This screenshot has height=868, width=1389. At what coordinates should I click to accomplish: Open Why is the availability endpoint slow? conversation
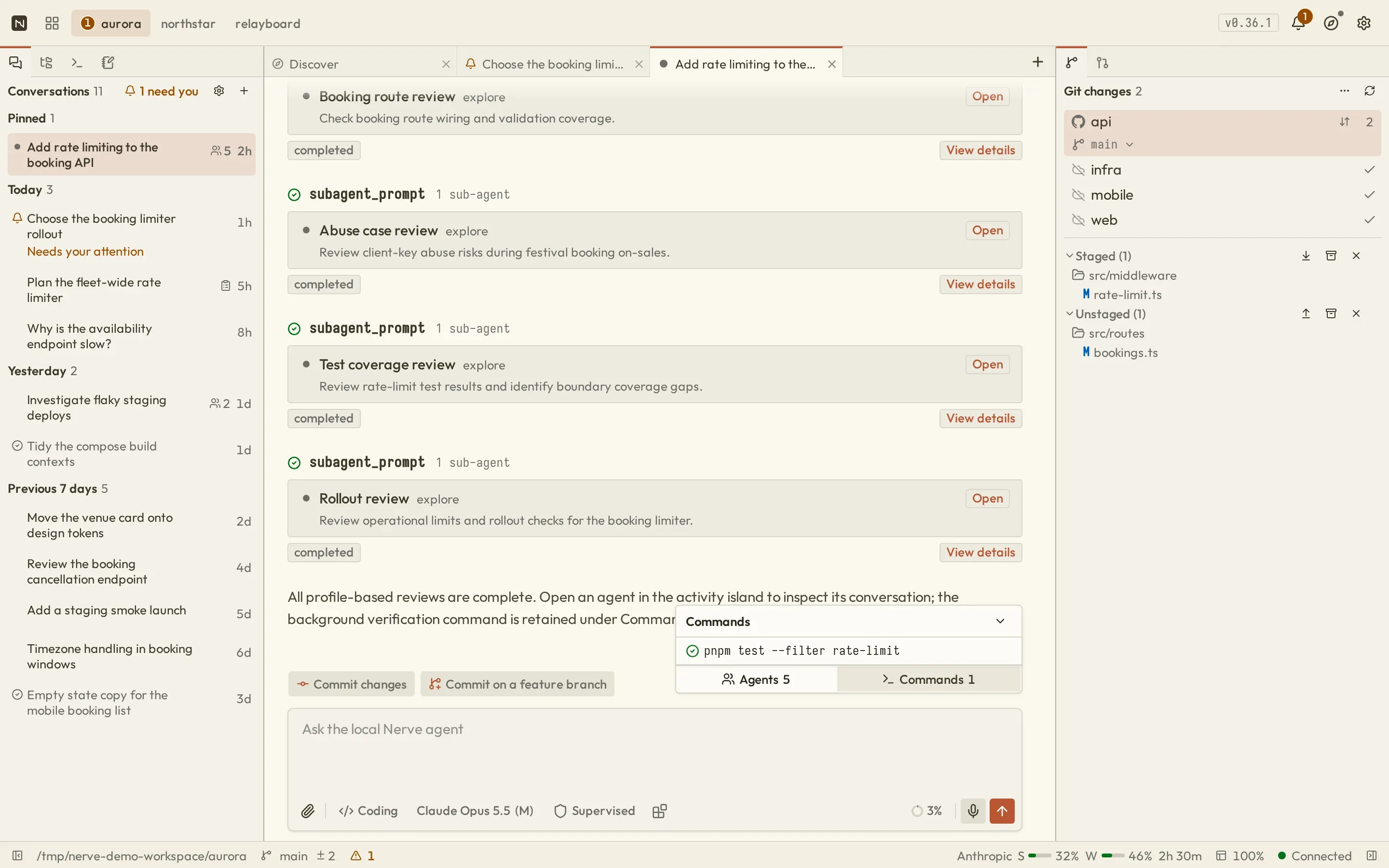pyautogui.click(x=132, y=336)
